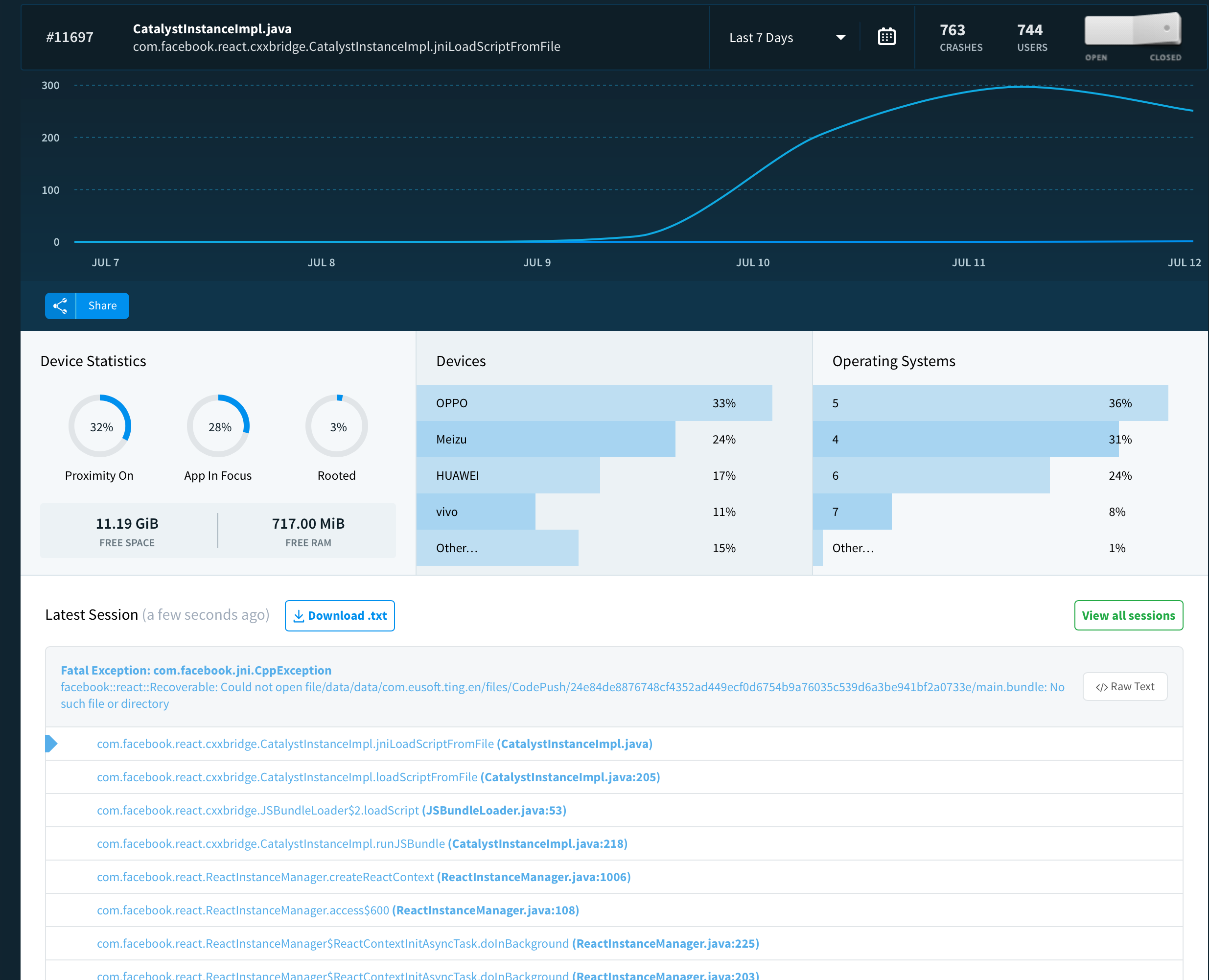Expand the Other devices row
Screen dimensions: 1209x980
click(457, 548)
